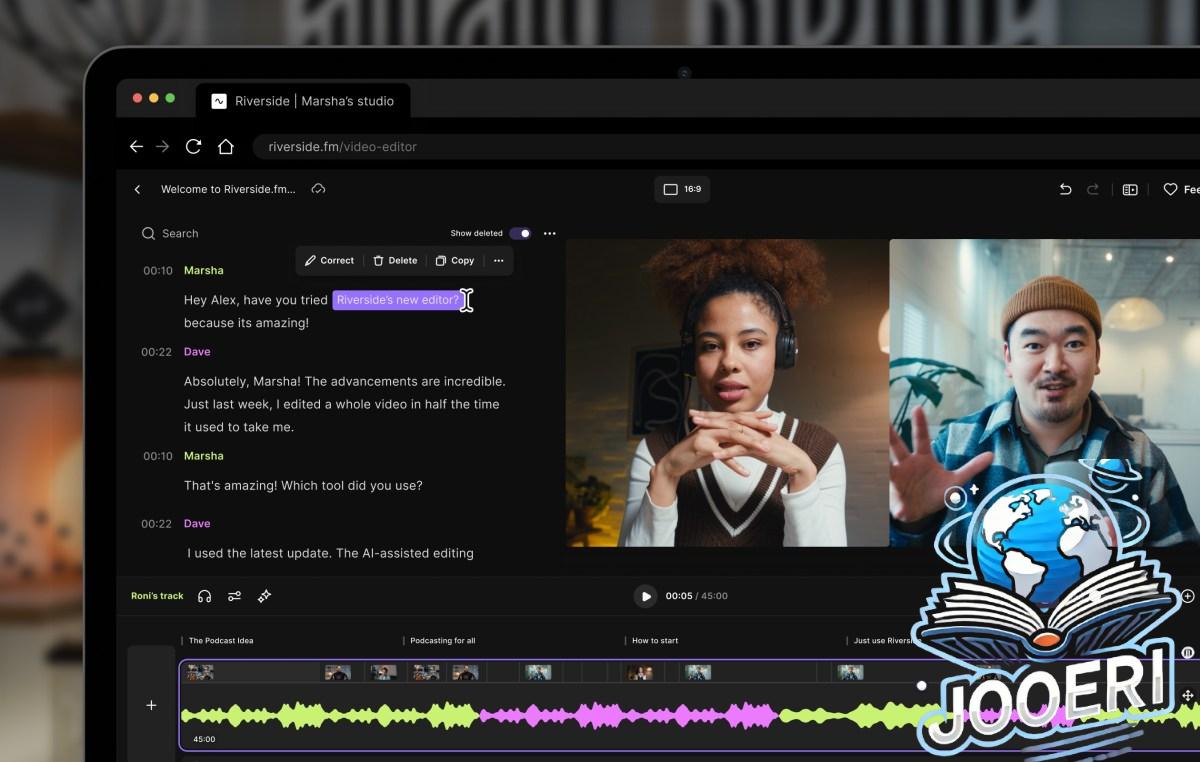Open more actions in the selection toolbar
The width and height of the screenshot is (1200, 762).
click(x=498, y=260)
